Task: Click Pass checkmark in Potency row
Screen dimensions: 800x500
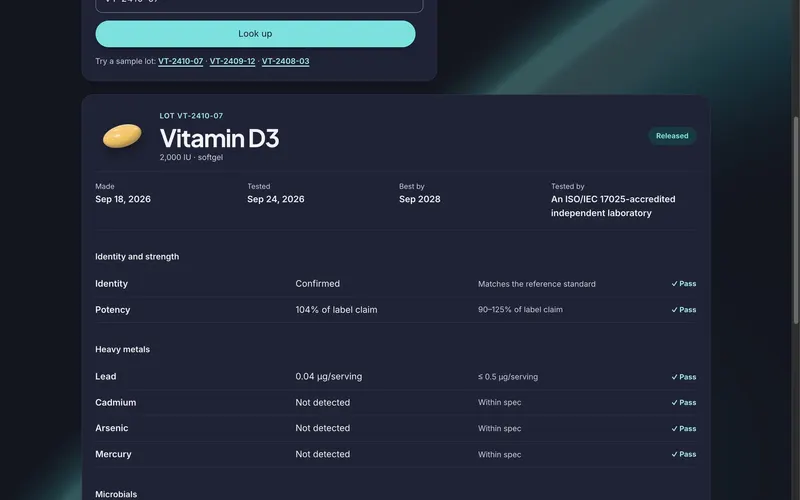Action: click(x=684, y=310)
